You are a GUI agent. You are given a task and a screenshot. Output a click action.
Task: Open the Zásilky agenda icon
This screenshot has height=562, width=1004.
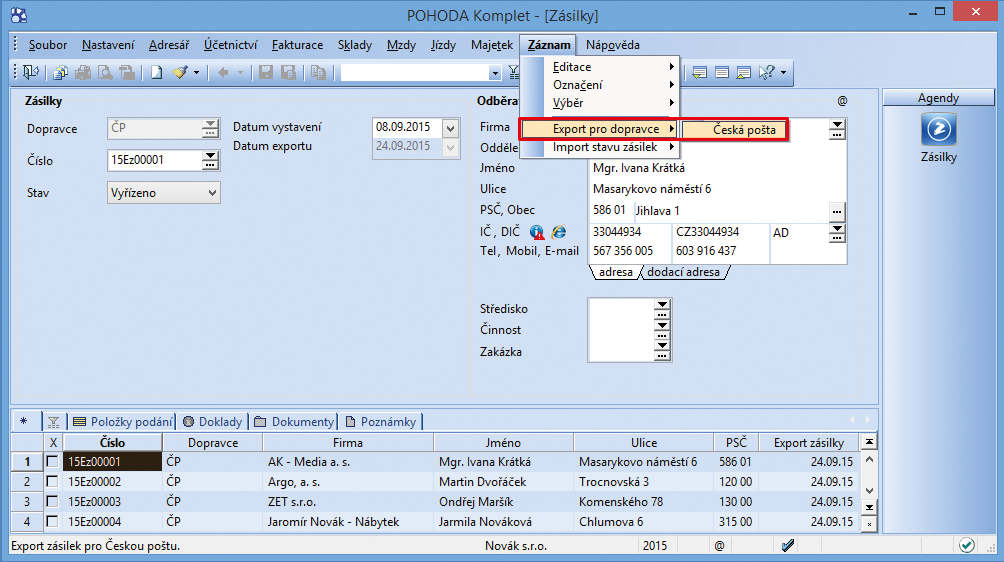(939, 129)
